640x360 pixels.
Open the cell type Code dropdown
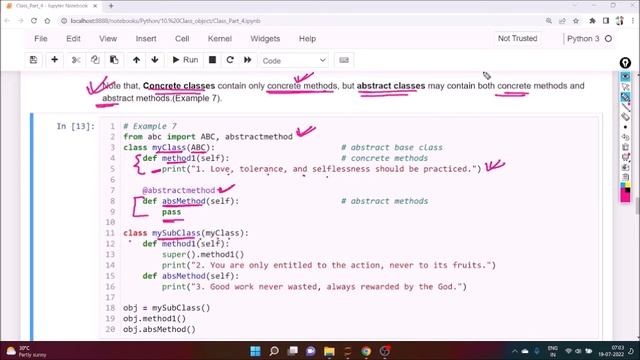pyautogui.click(x=294, y=60)
